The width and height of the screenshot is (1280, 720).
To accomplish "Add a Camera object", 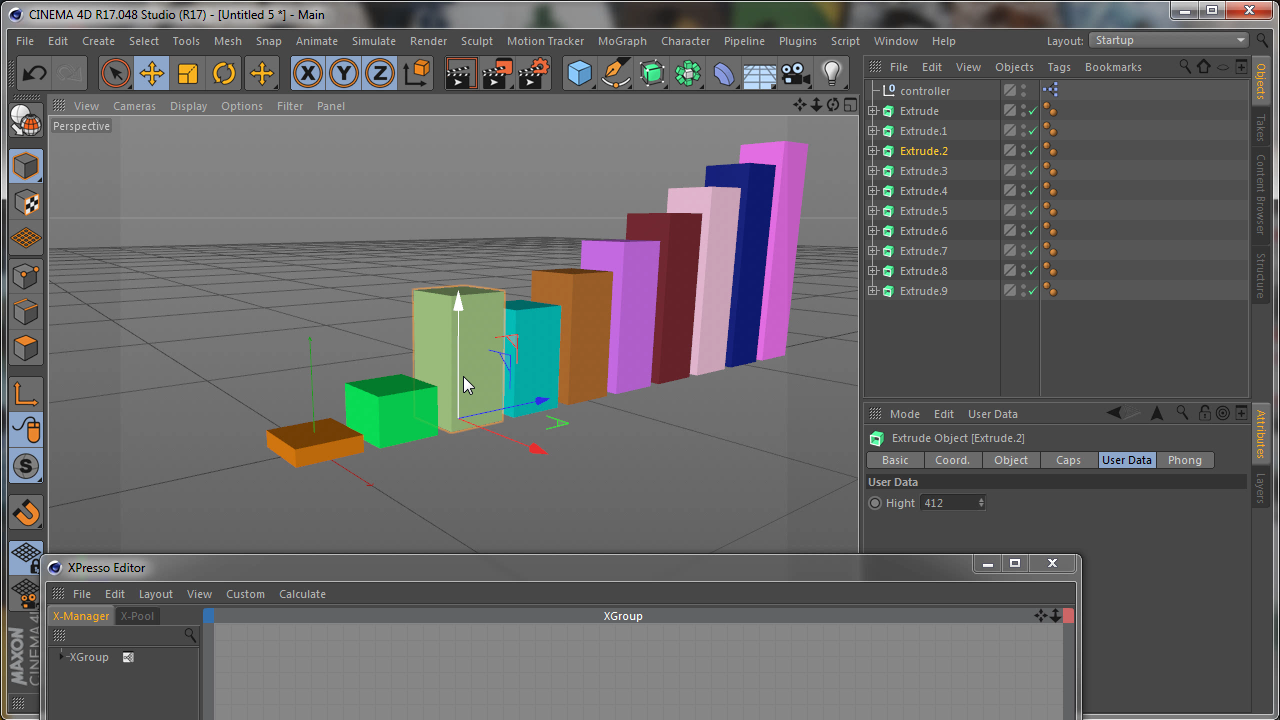I will click(796, 73).
